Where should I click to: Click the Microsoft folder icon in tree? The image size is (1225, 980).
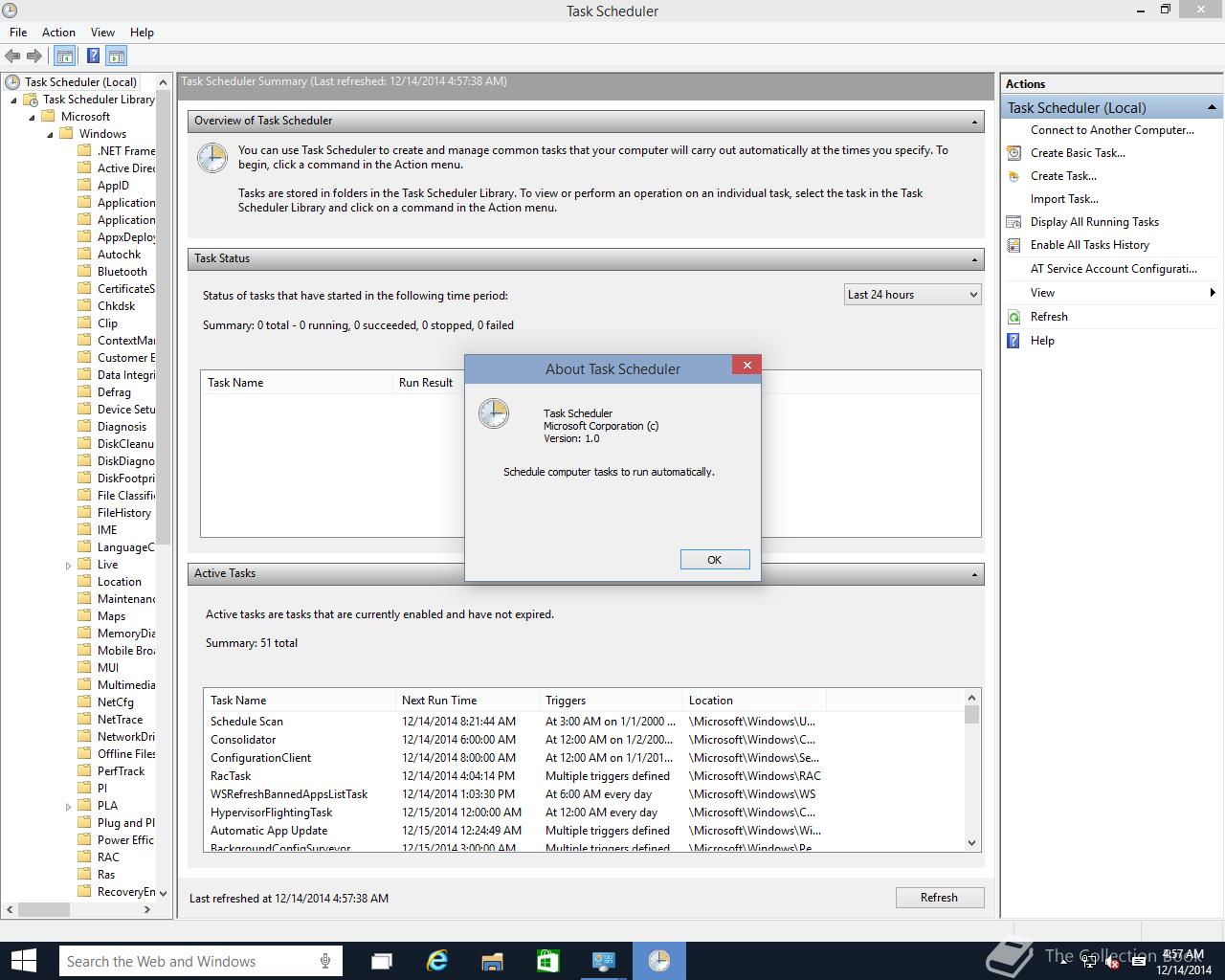(48, 117)
